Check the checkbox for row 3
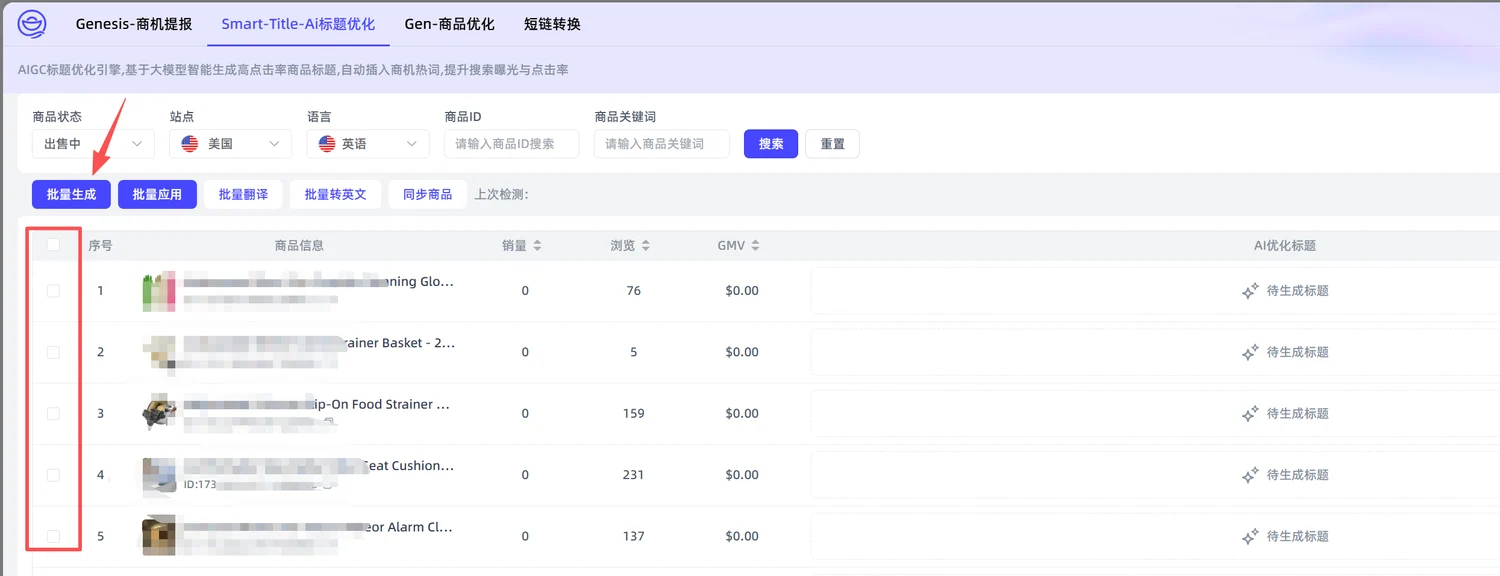The width and height of the screenshot is (1500, 576). 54,413
